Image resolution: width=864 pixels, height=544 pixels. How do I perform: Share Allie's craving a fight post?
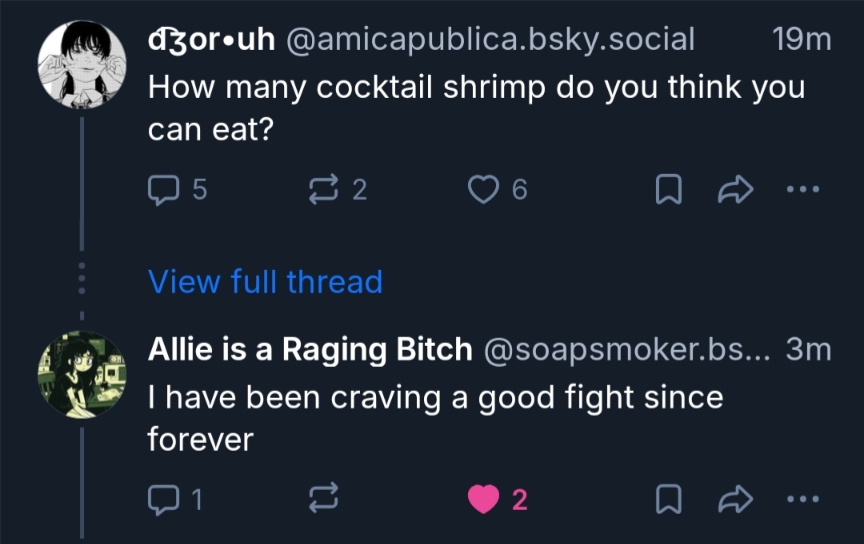pyautogui.click(x=734, y=499)
